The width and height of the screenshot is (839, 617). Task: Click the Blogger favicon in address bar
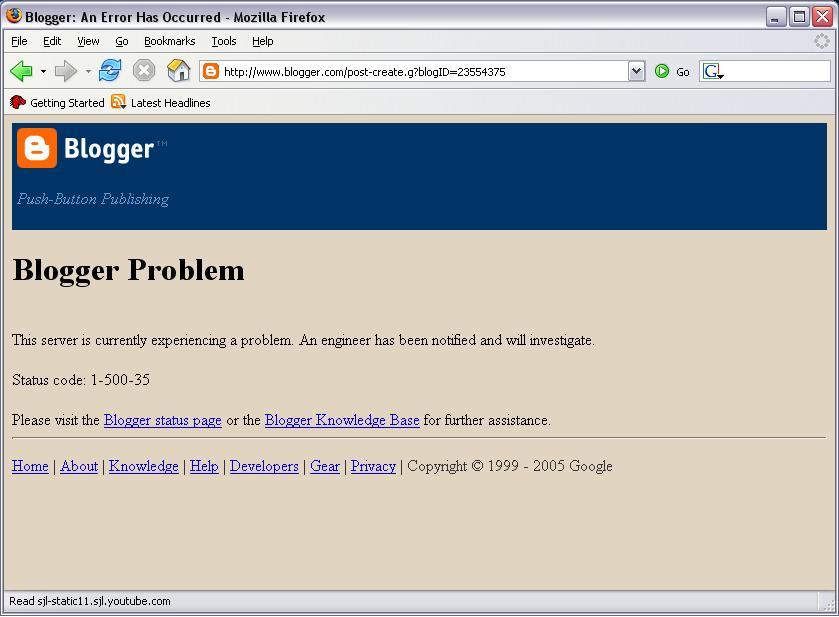[211, 71]
